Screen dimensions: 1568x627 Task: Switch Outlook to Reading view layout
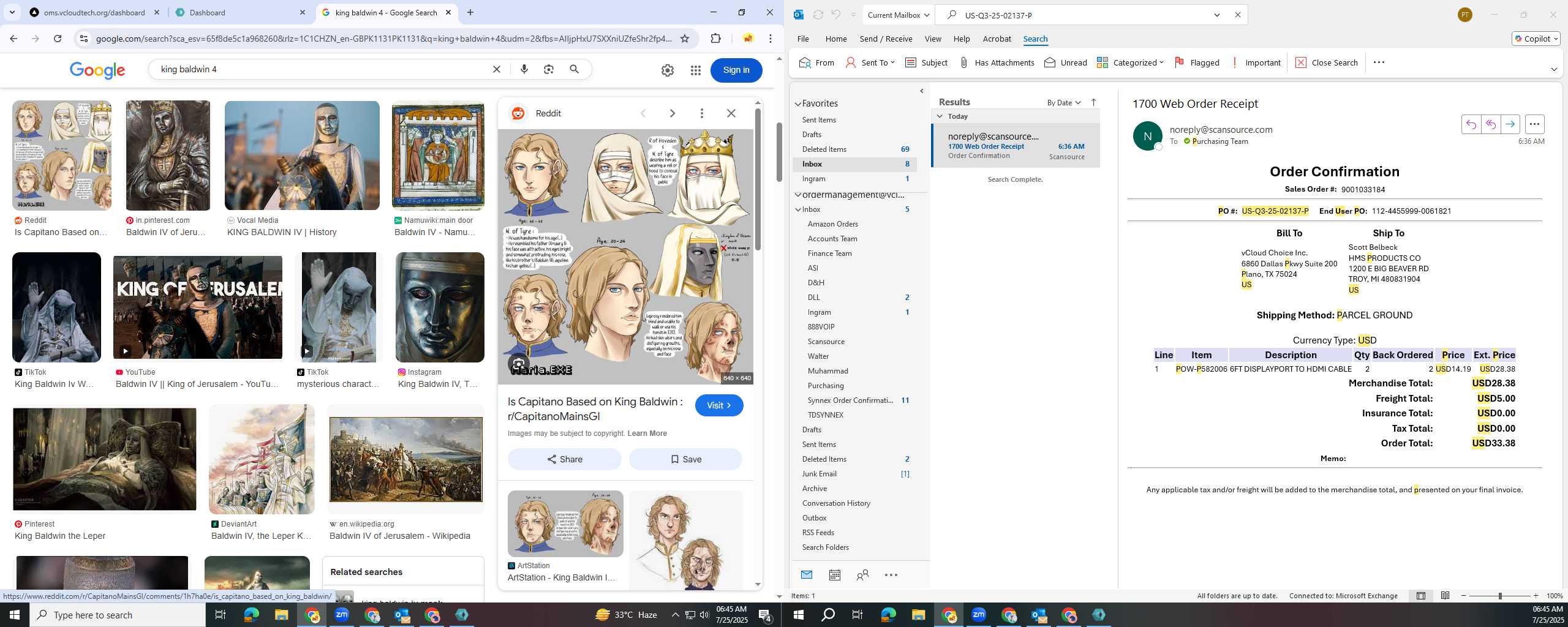[x=1445, y=596]
